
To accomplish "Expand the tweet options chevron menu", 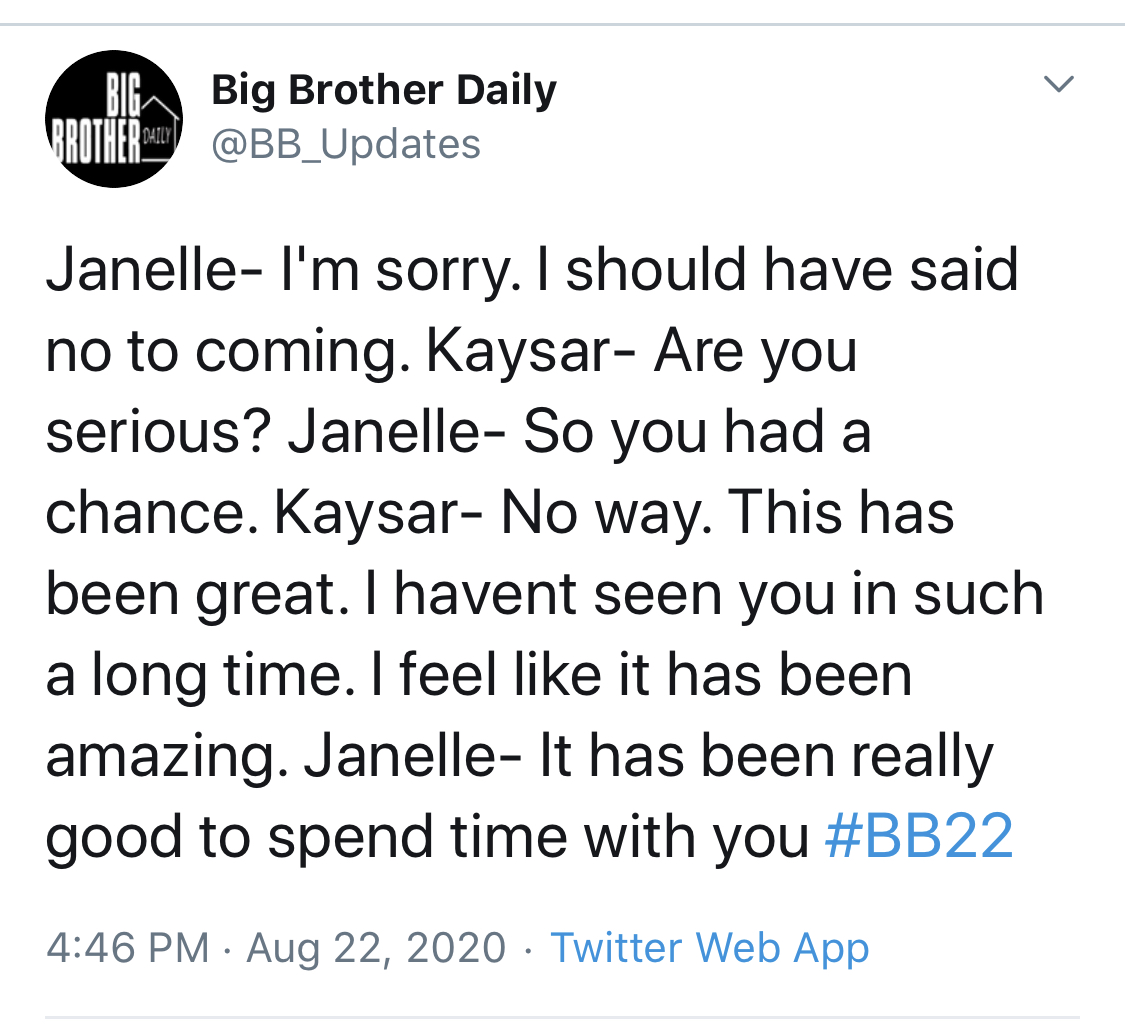I will point(1058,84).
